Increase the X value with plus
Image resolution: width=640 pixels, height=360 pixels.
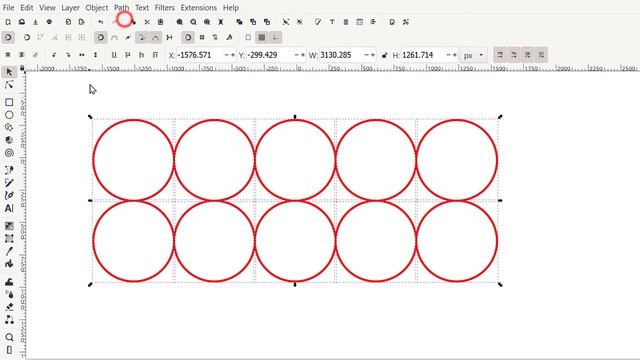pyautogui.click(x=233, y=55)
